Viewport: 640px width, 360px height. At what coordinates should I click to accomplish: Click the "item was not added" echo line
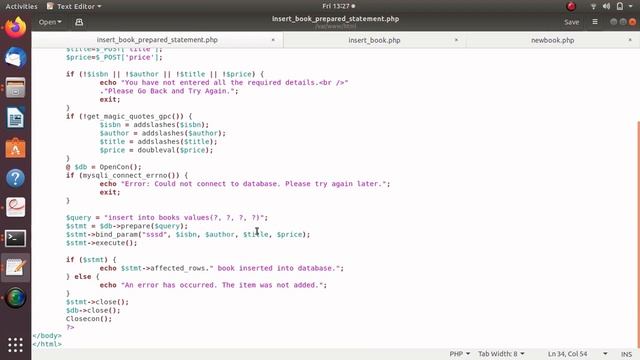coord(213,285)
